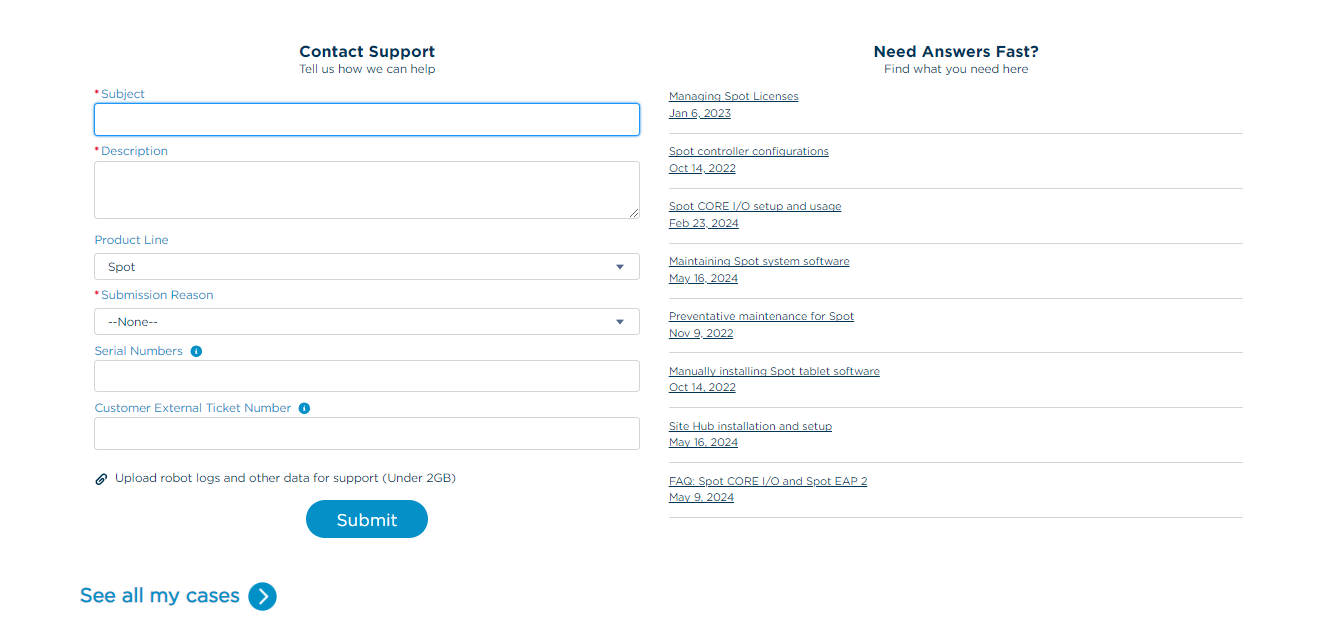The height and width of the screenshot is (641, 1329).
Task: Open the Product Line dropdown
Action: click(x=366, y=267)
